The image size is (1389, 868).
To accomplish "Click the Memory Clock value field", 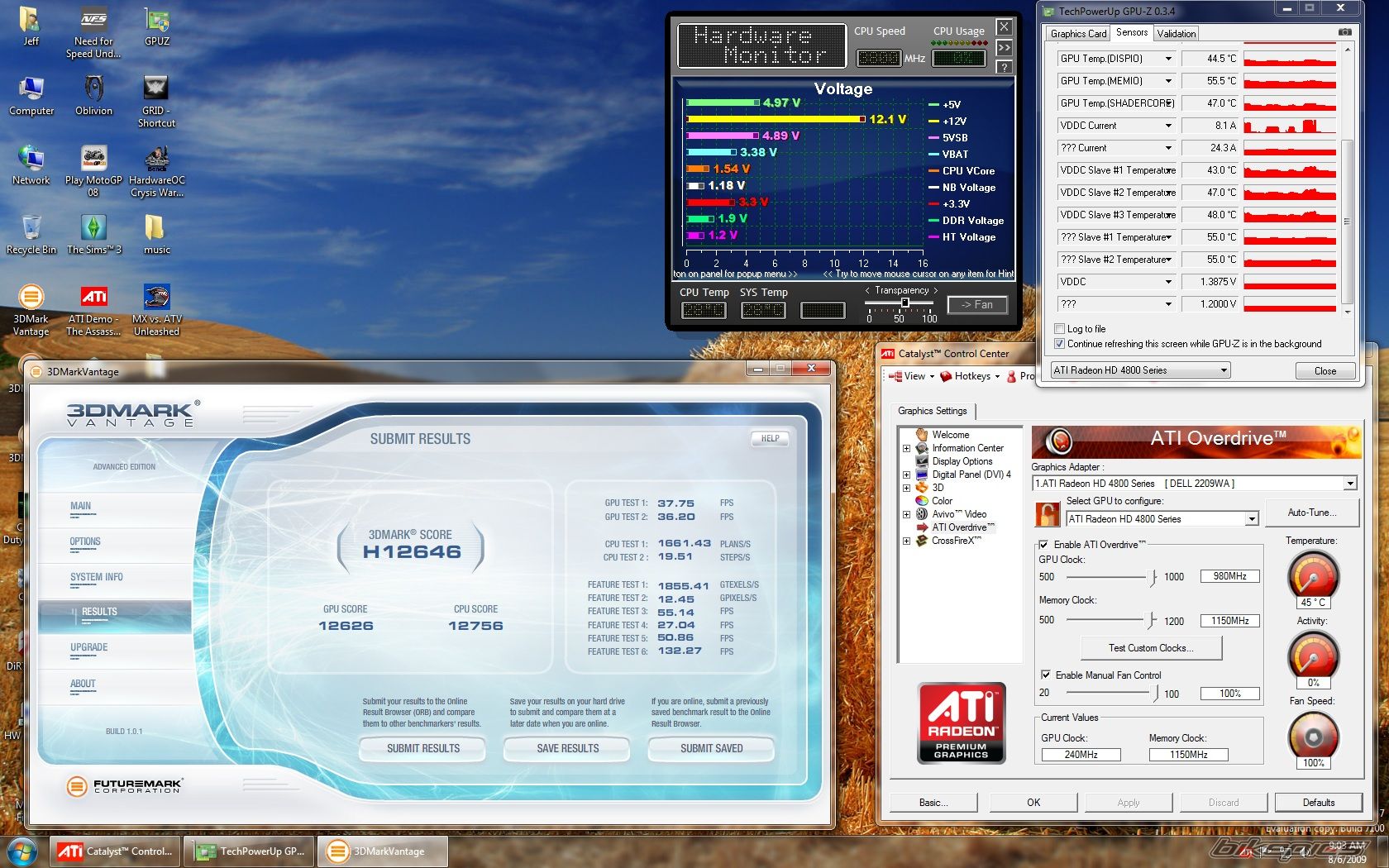I will click(x=1229, y=621).
